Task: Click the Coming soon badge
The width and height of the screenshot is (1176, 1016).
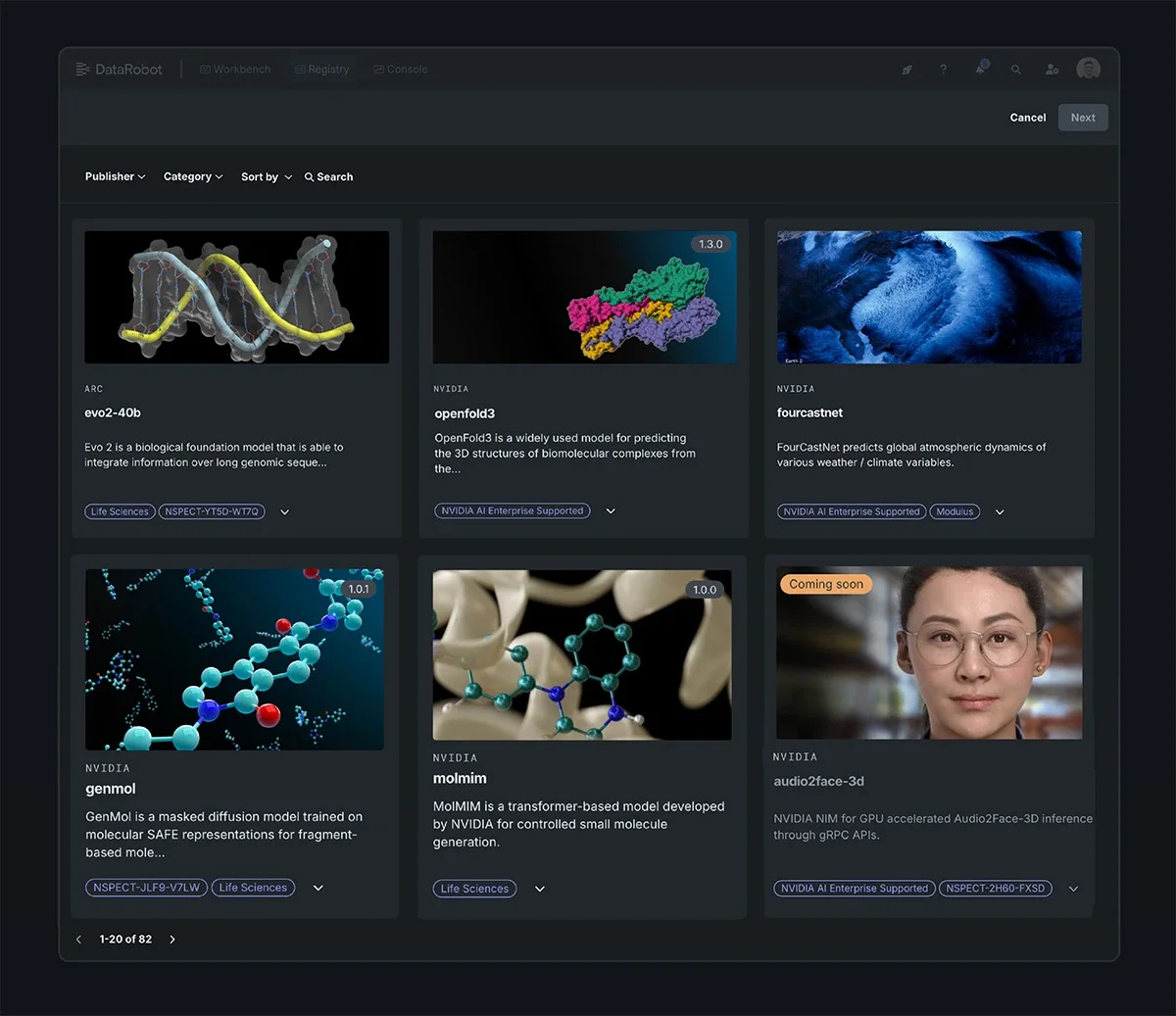Action: tap(826, 584)
